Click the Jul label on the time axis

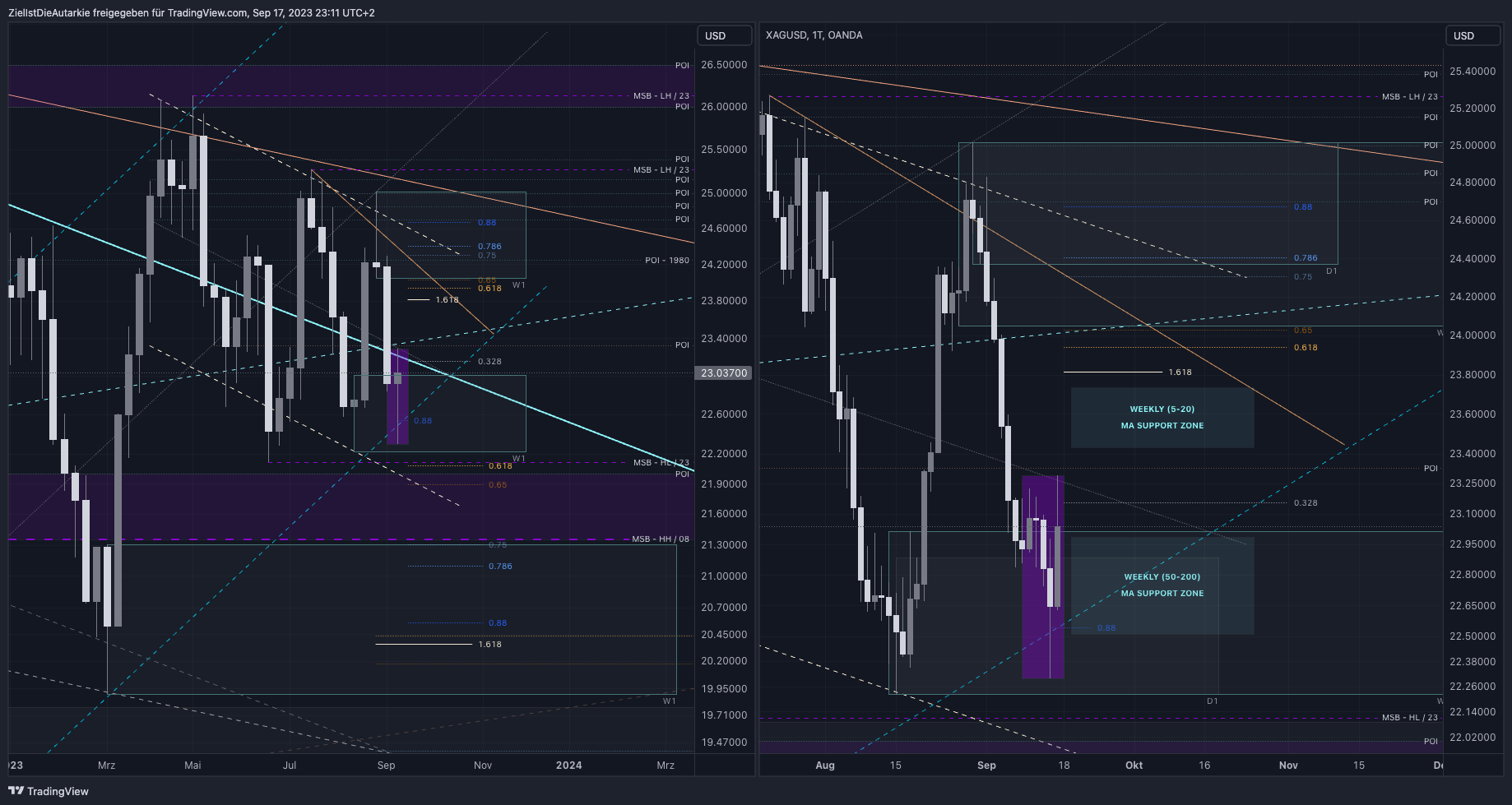click(290, 766)
